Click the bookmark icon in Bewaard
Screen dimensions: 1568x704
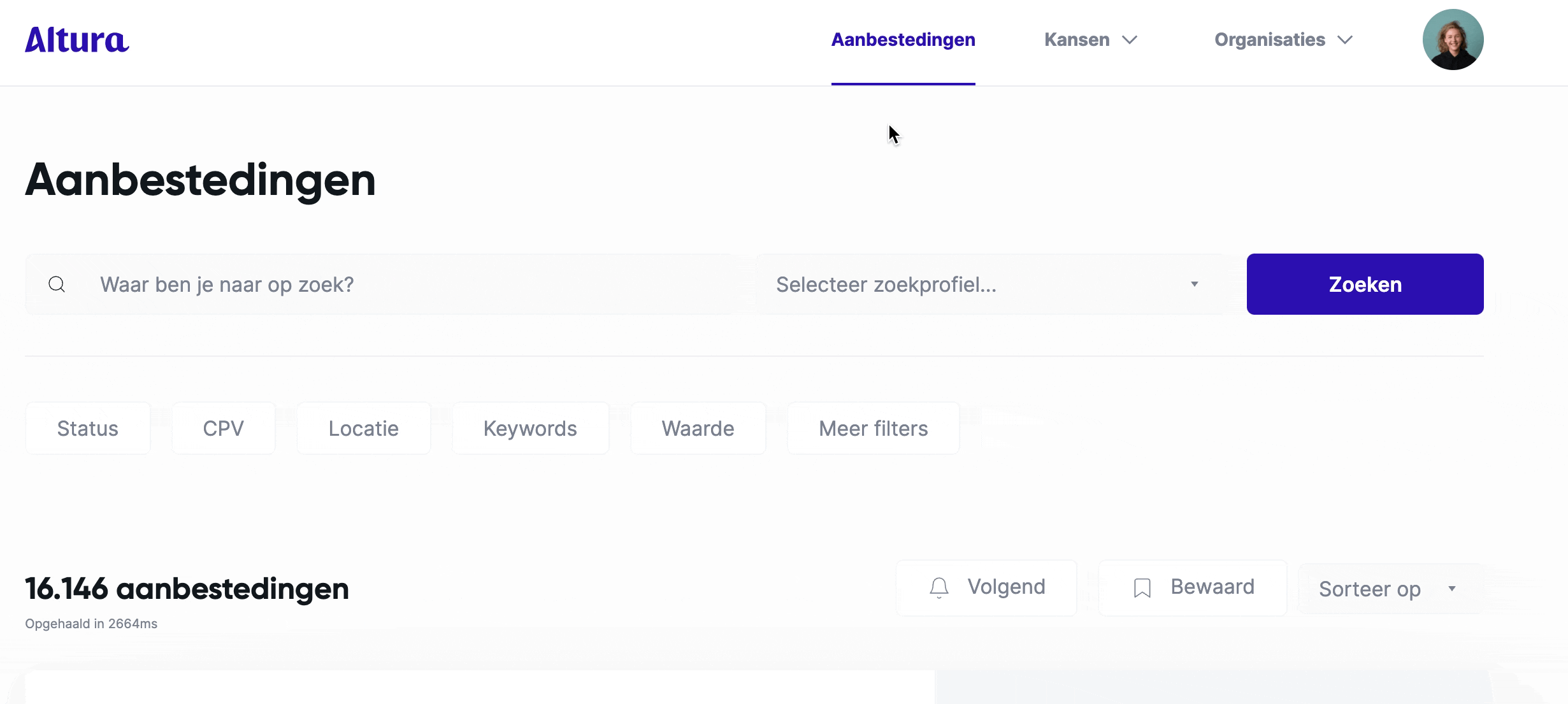tap(1142, 587)
